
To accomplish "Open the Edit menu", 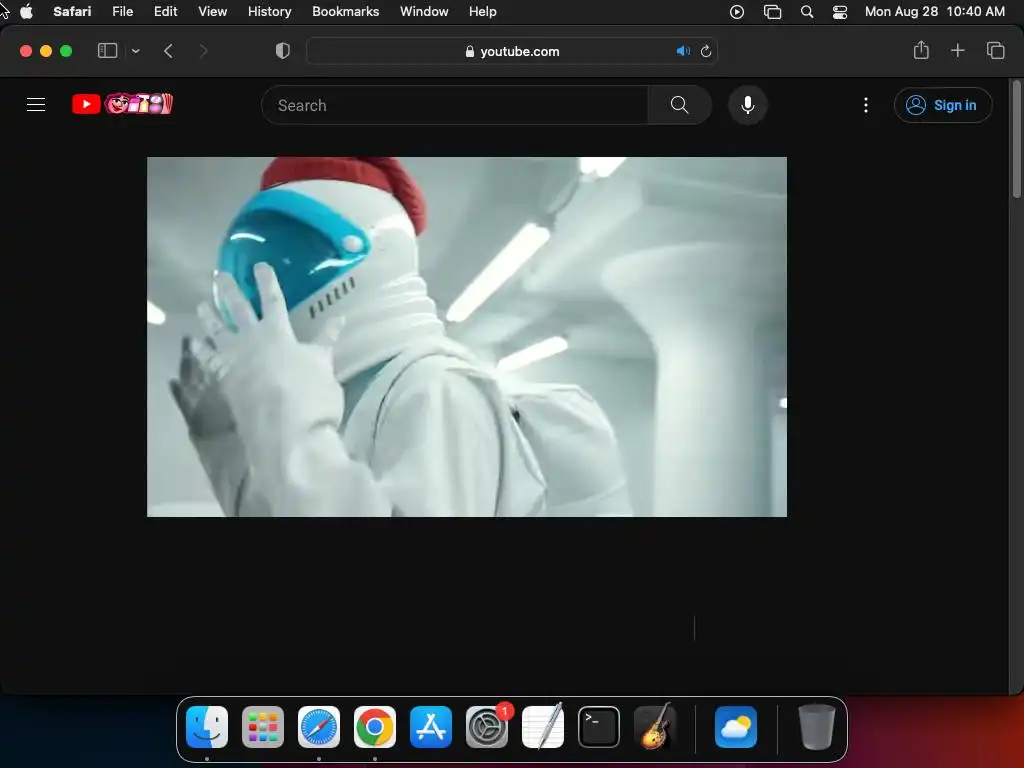I will (x=165, y=12).
